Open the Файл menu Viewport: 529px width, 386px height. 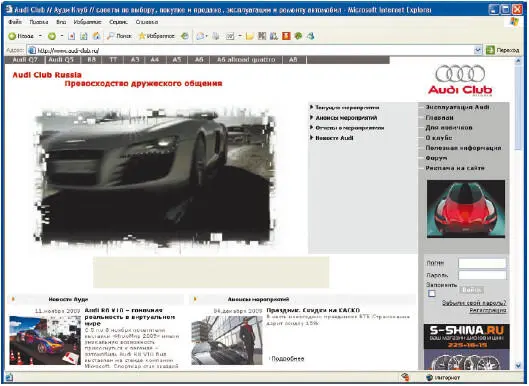pos(15,22)
